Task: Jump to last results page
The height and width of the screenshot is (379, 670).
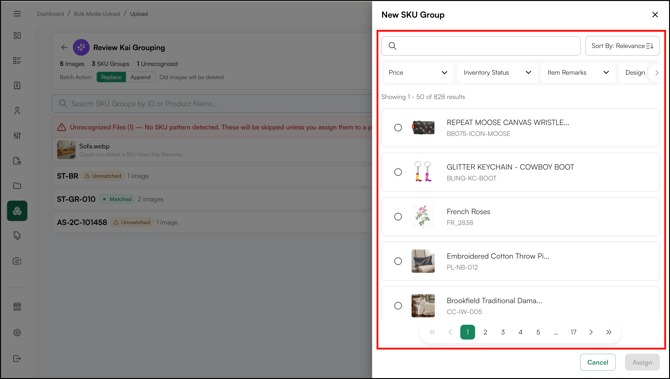Action: (x=609, y=332)
